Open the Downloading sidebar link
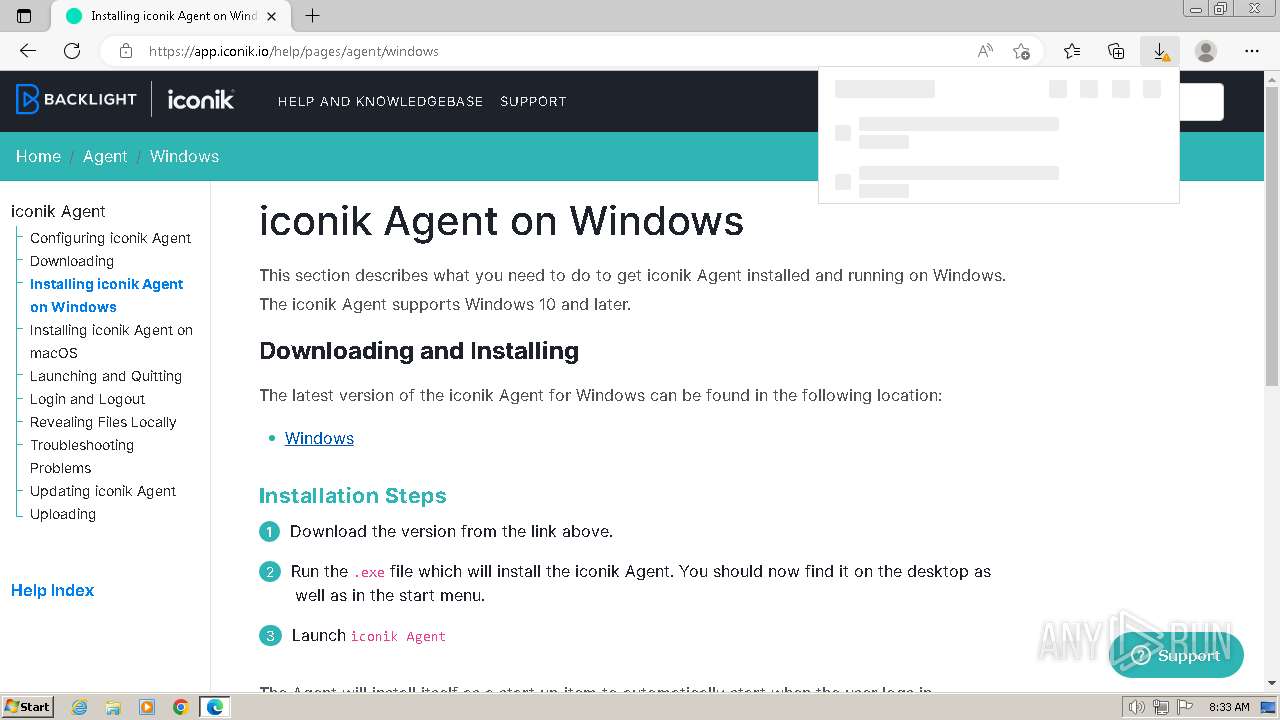 tap(72, 261)
